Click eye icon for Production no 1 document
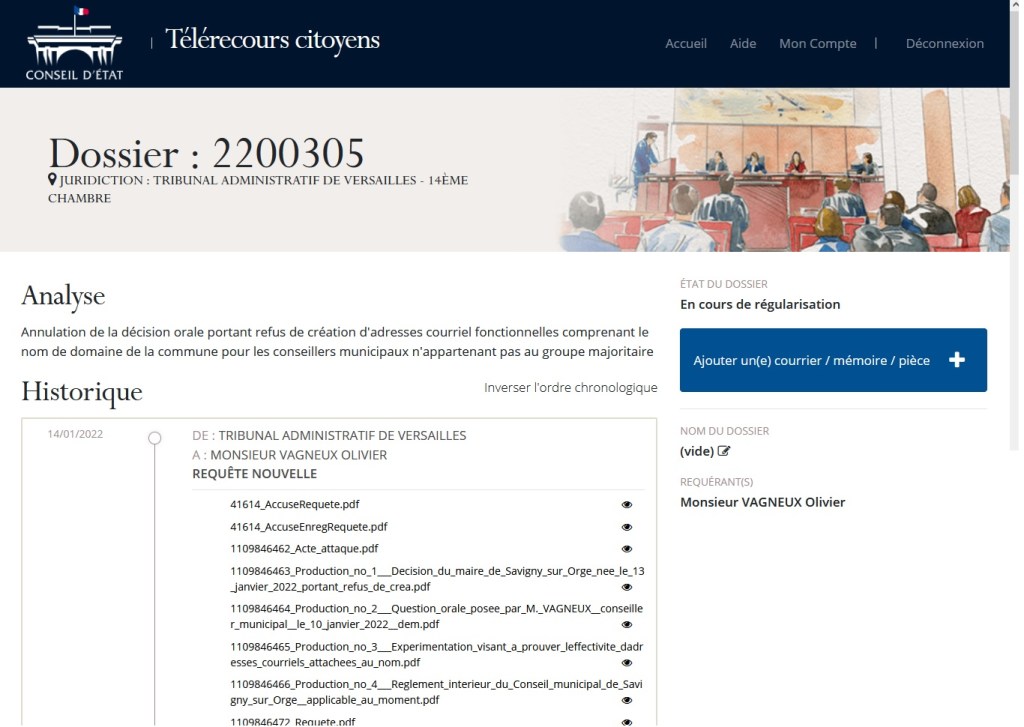The width and height of the screenshot is (1024, 727). click(627, 587)
